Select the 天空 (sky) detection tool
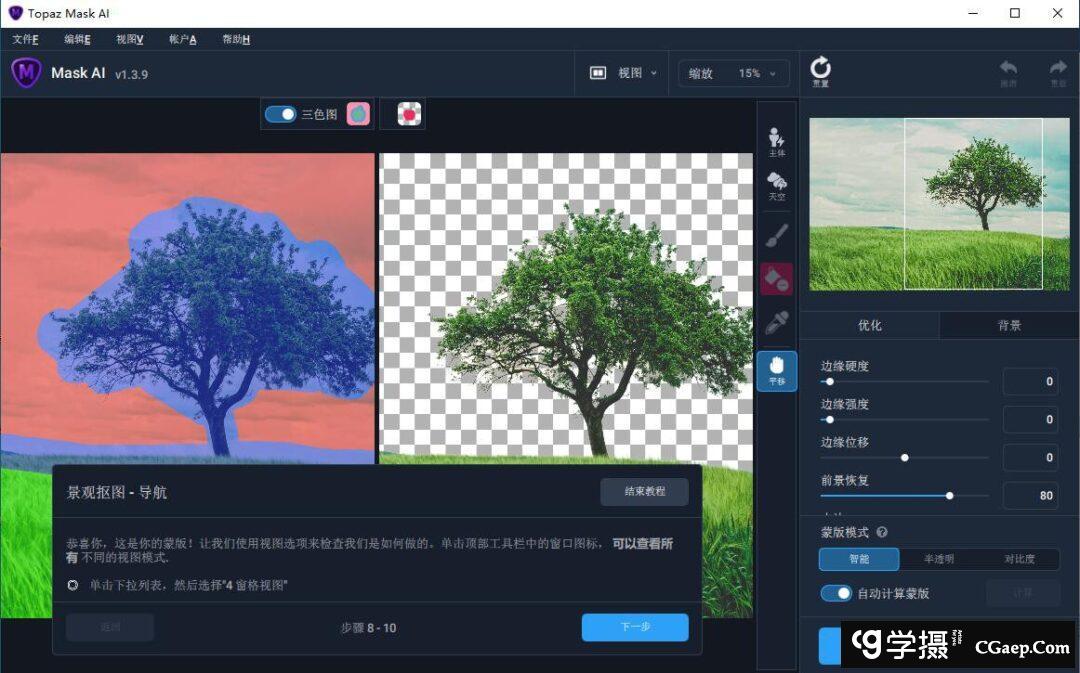The image size is (1080, 673). pos(776,186)
